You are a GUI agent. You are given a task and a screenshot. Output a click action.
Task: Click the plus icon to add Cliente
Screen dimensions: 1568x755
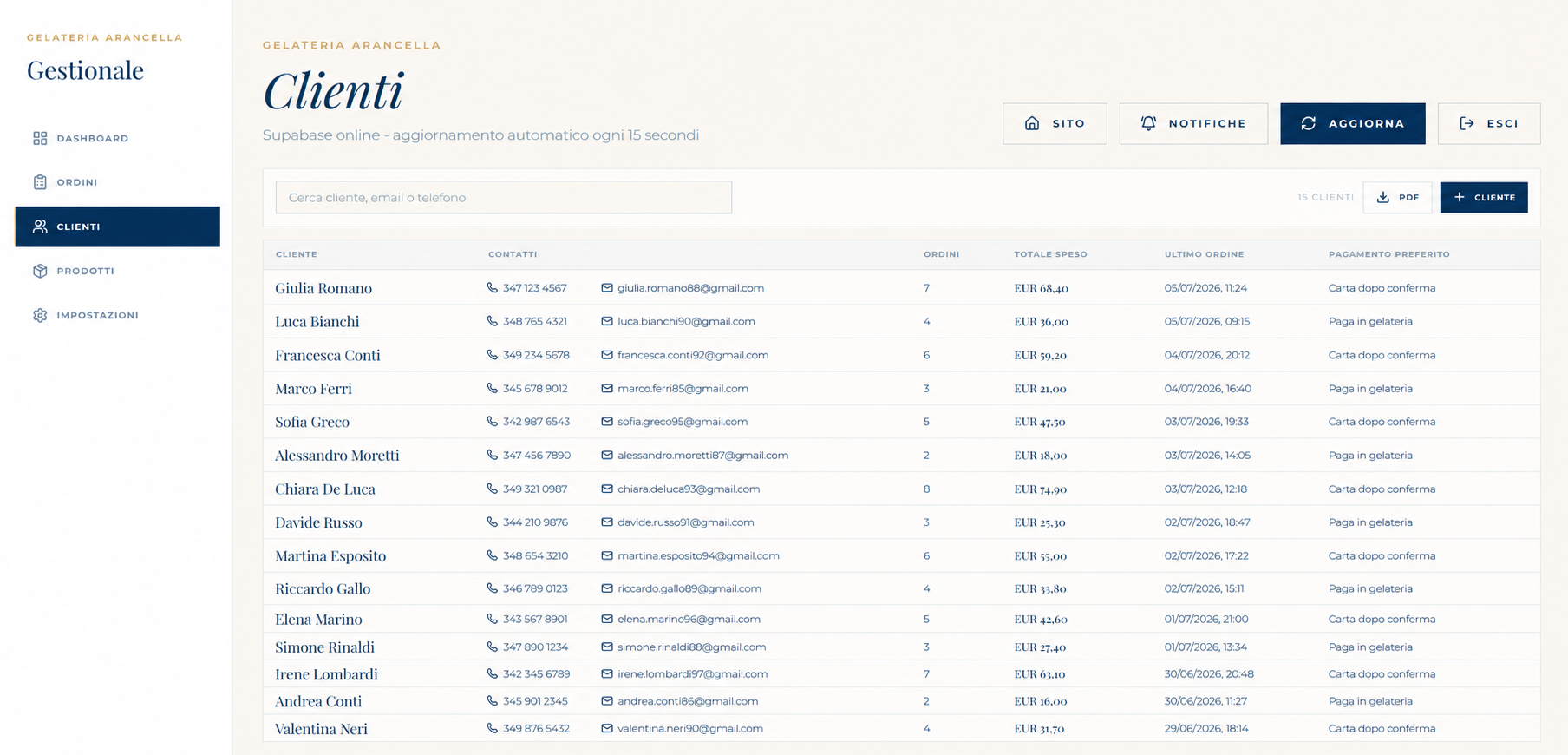pyautogui.click(x=1460, y=197)
